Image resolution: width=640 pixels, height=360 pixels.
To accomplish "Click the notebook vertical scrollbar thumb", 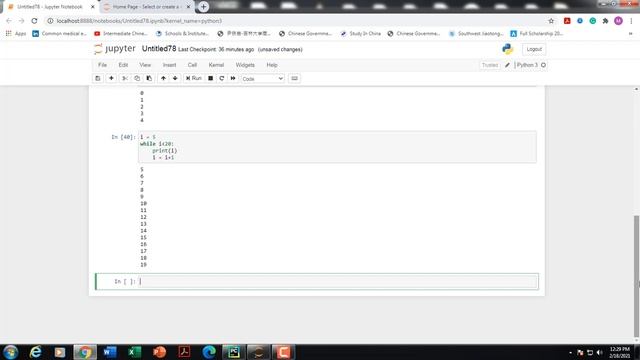I will click(636, 276).
